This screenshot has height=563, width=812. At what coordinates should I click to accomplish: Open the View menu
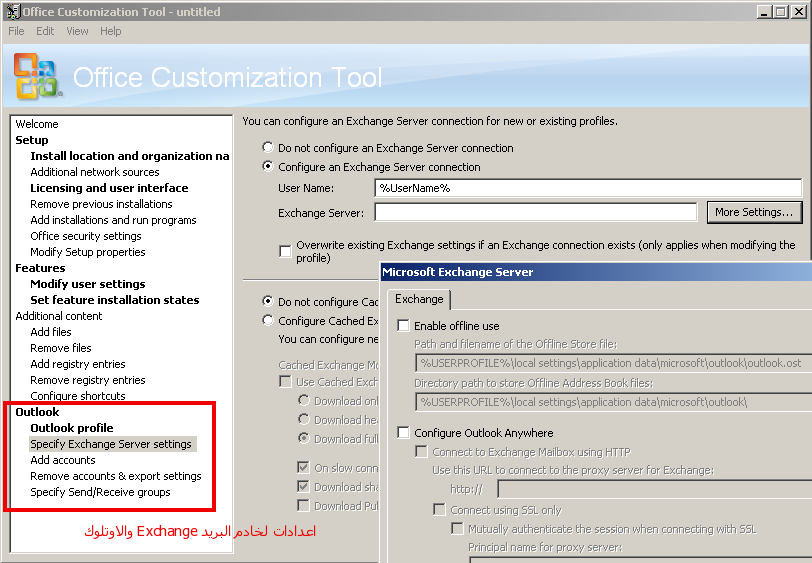click(x=77, y=31)
